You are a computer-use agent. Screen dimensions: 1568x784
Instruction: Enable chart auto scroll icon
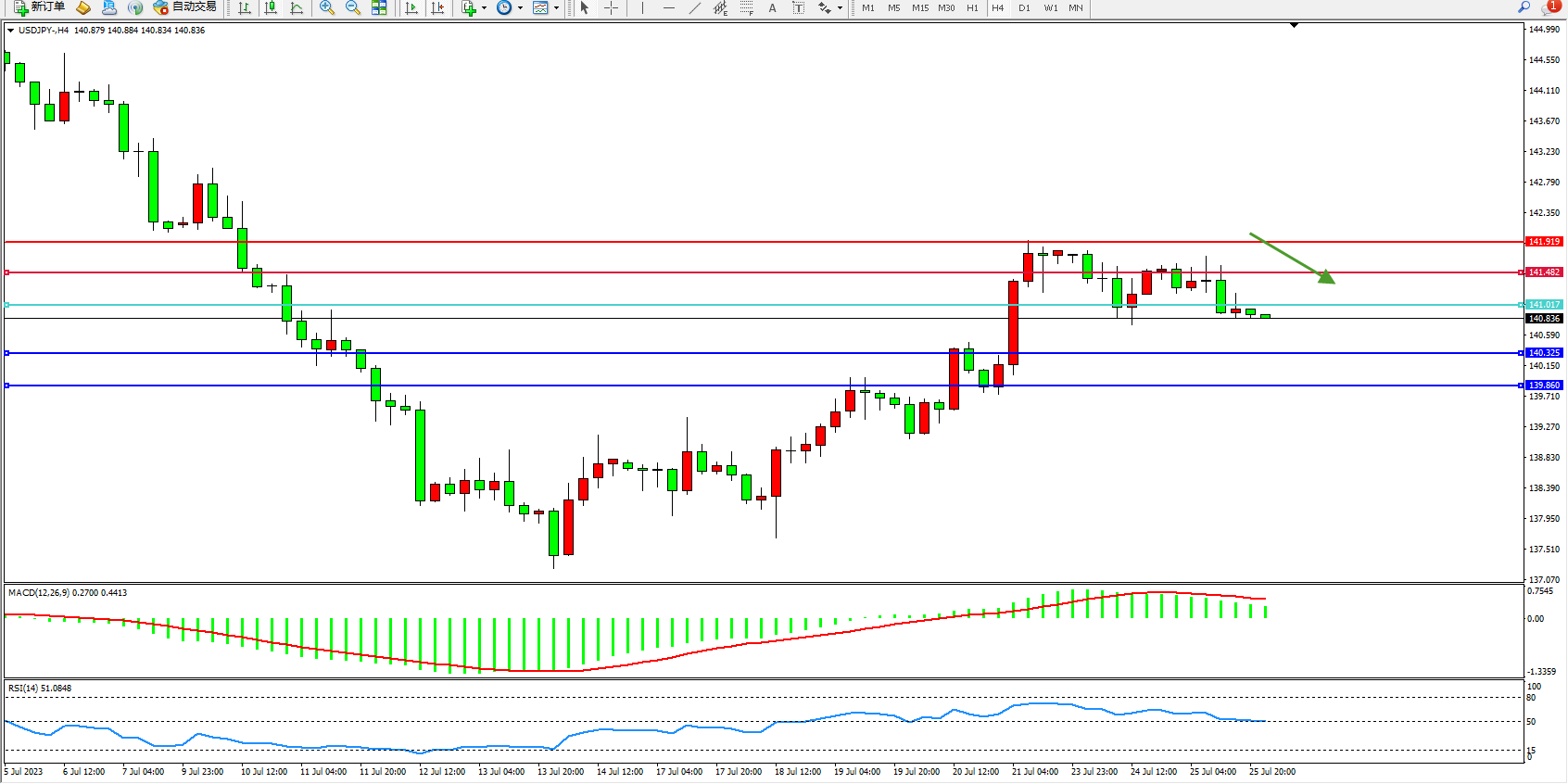(x=411, y=7)
